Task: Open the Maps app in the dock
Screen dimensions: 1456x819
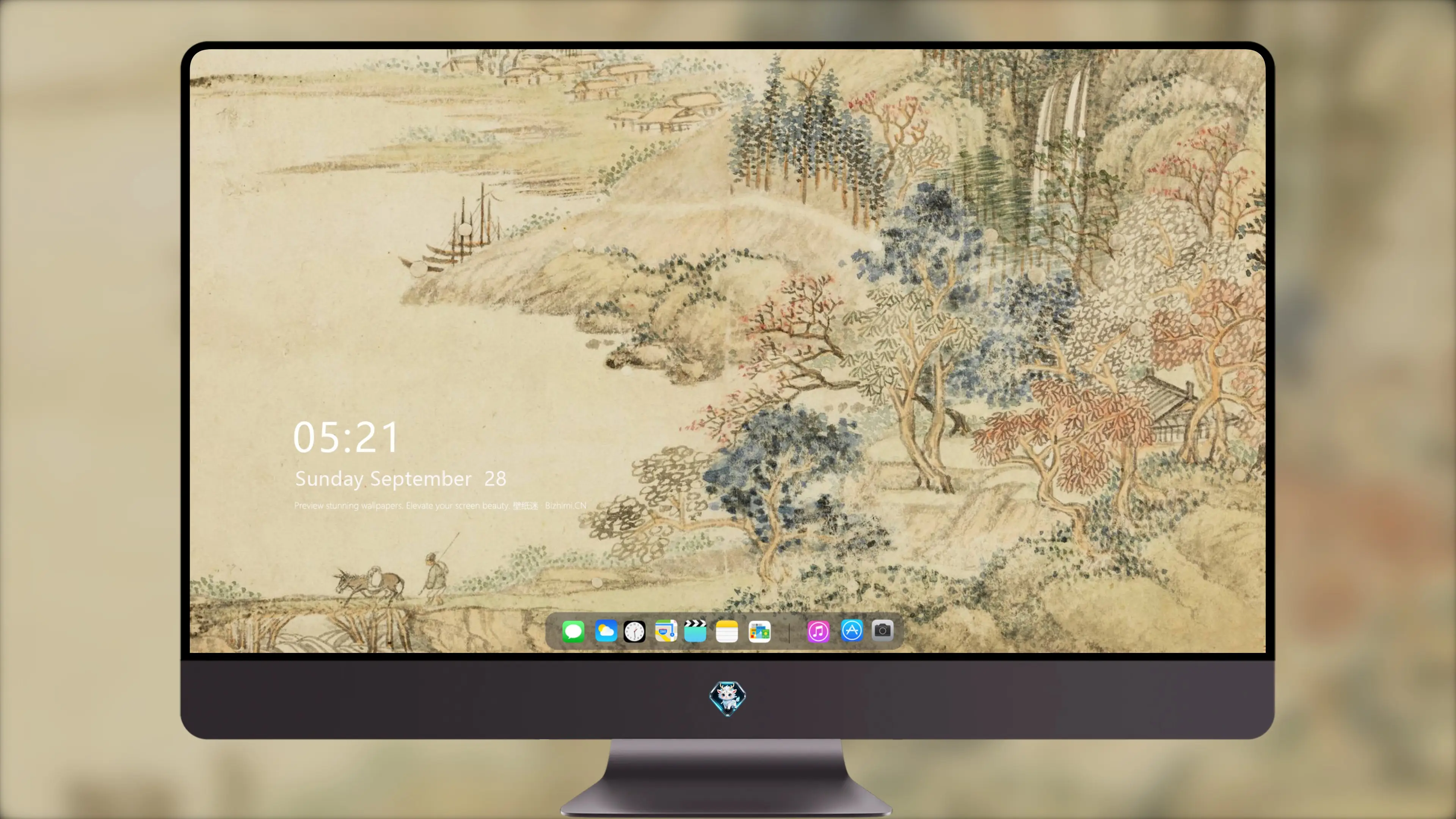Action: [x=666, y=631]
